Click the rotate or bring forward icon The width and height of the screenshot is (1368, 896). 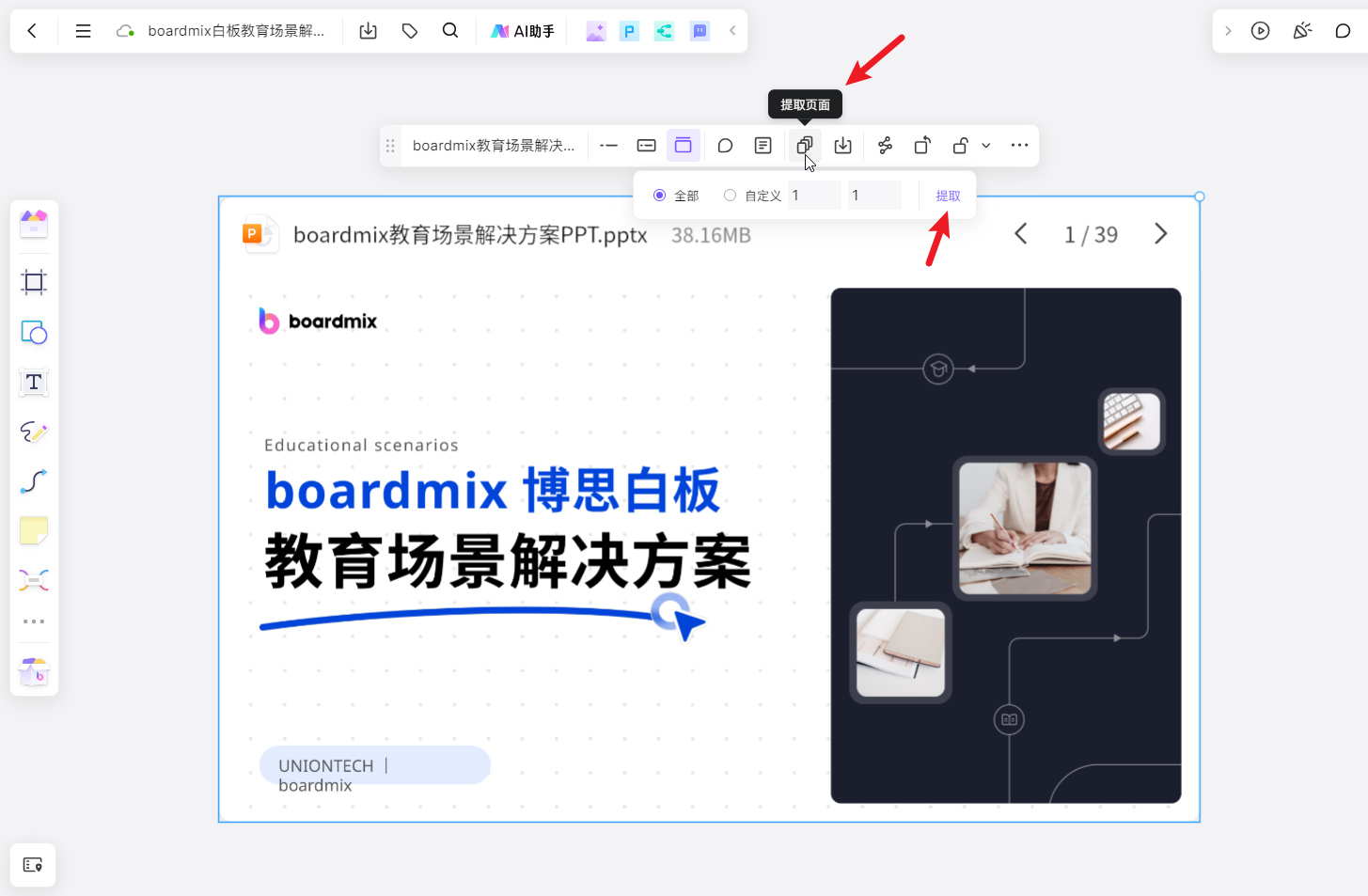point(922,146)
